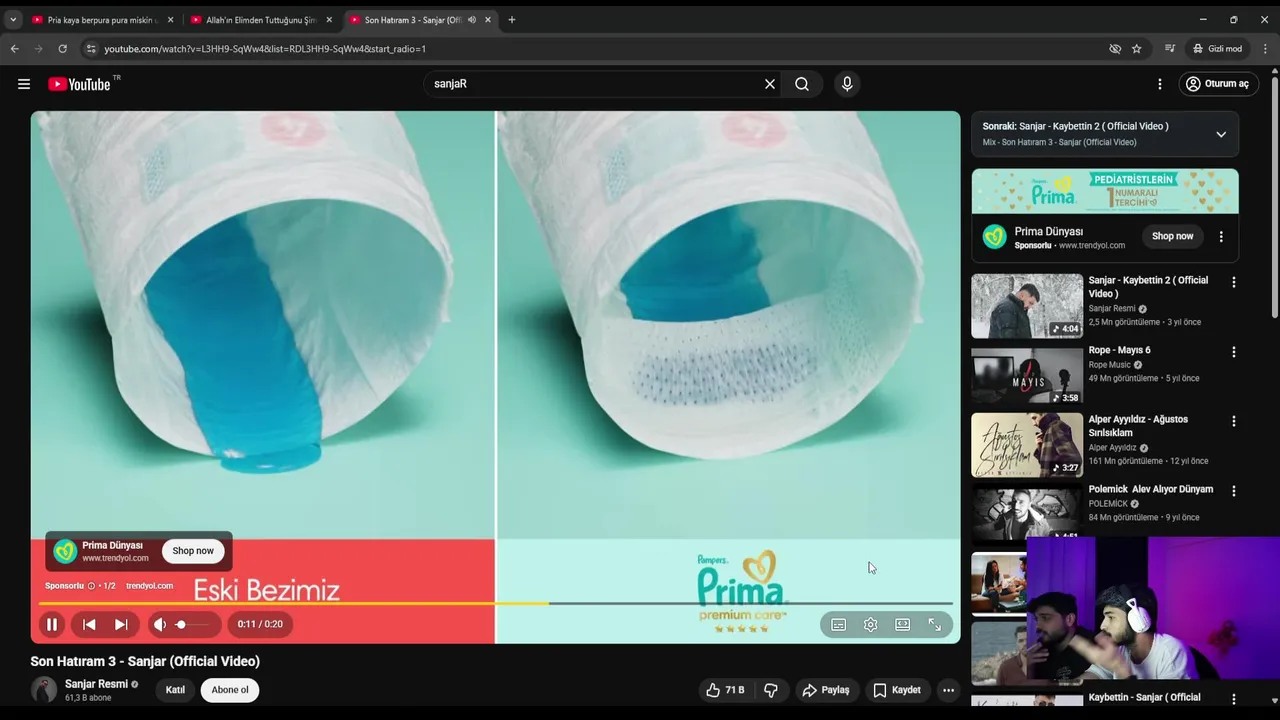Open options for Polemick Alev Alıyor Dünyam
1280x720 pixels.
pos(1233,491)
